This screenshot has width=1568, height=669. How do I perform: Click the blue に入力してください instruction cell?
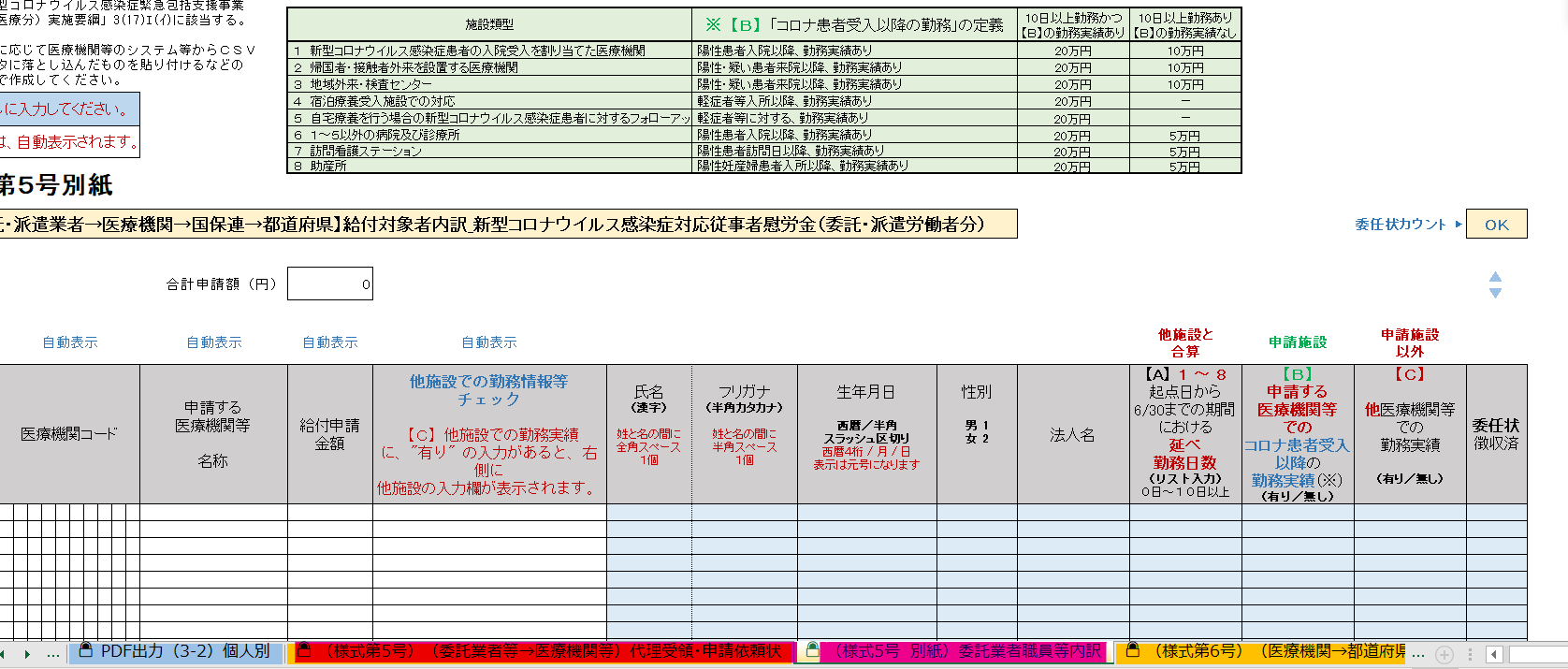[69, 109]
